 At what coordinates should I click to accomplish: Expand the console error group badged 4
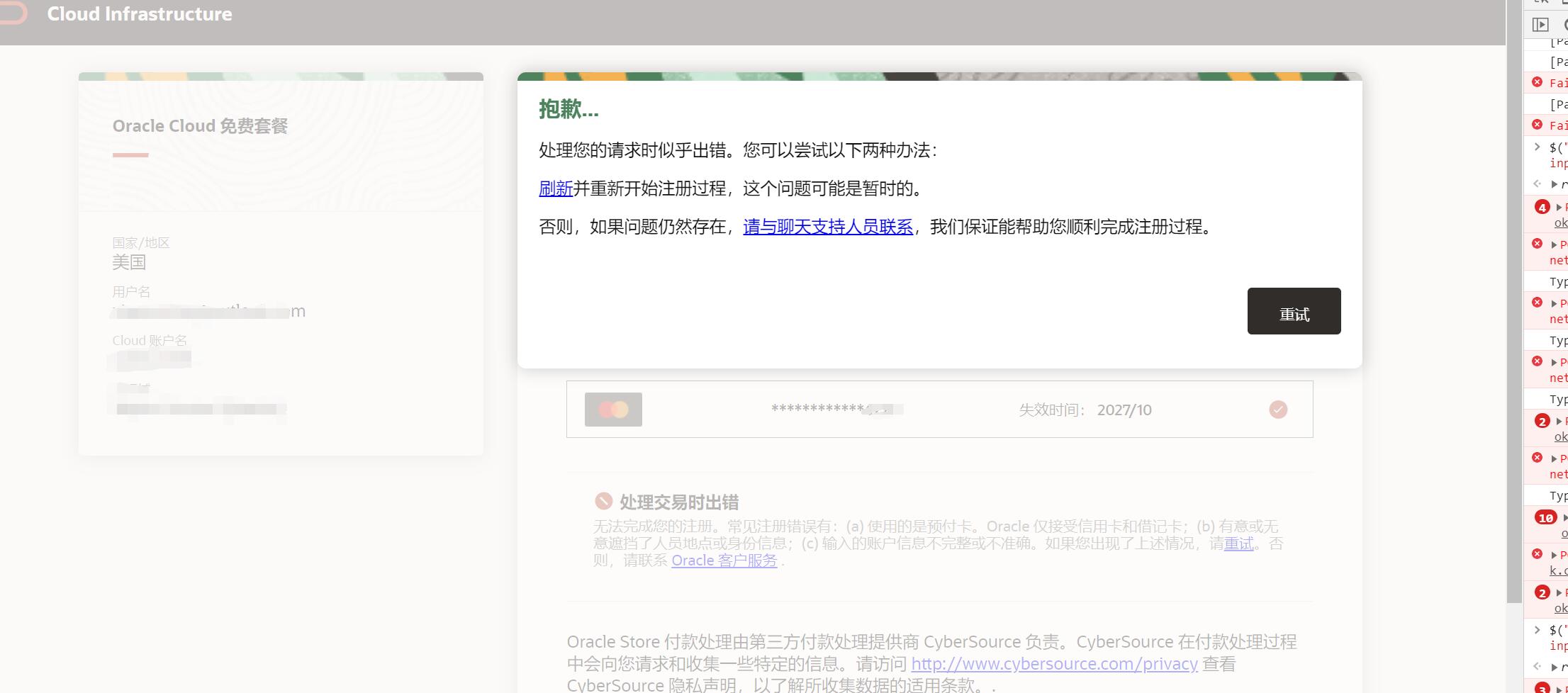tap(1559, 208)
